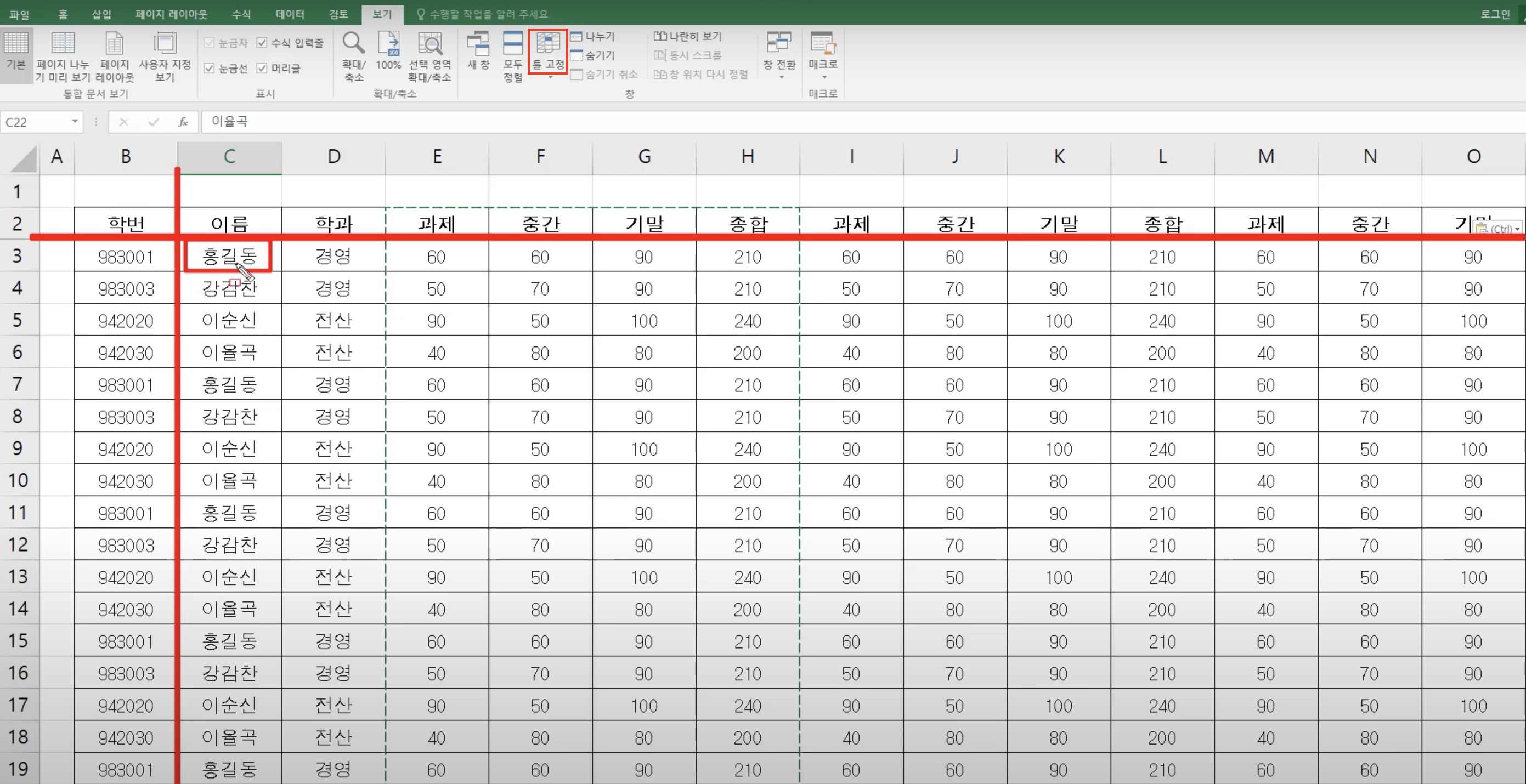Click the formula bar containing 이율곡
The height and width of the screenshot is (784, 1526).
coord(864,121)
